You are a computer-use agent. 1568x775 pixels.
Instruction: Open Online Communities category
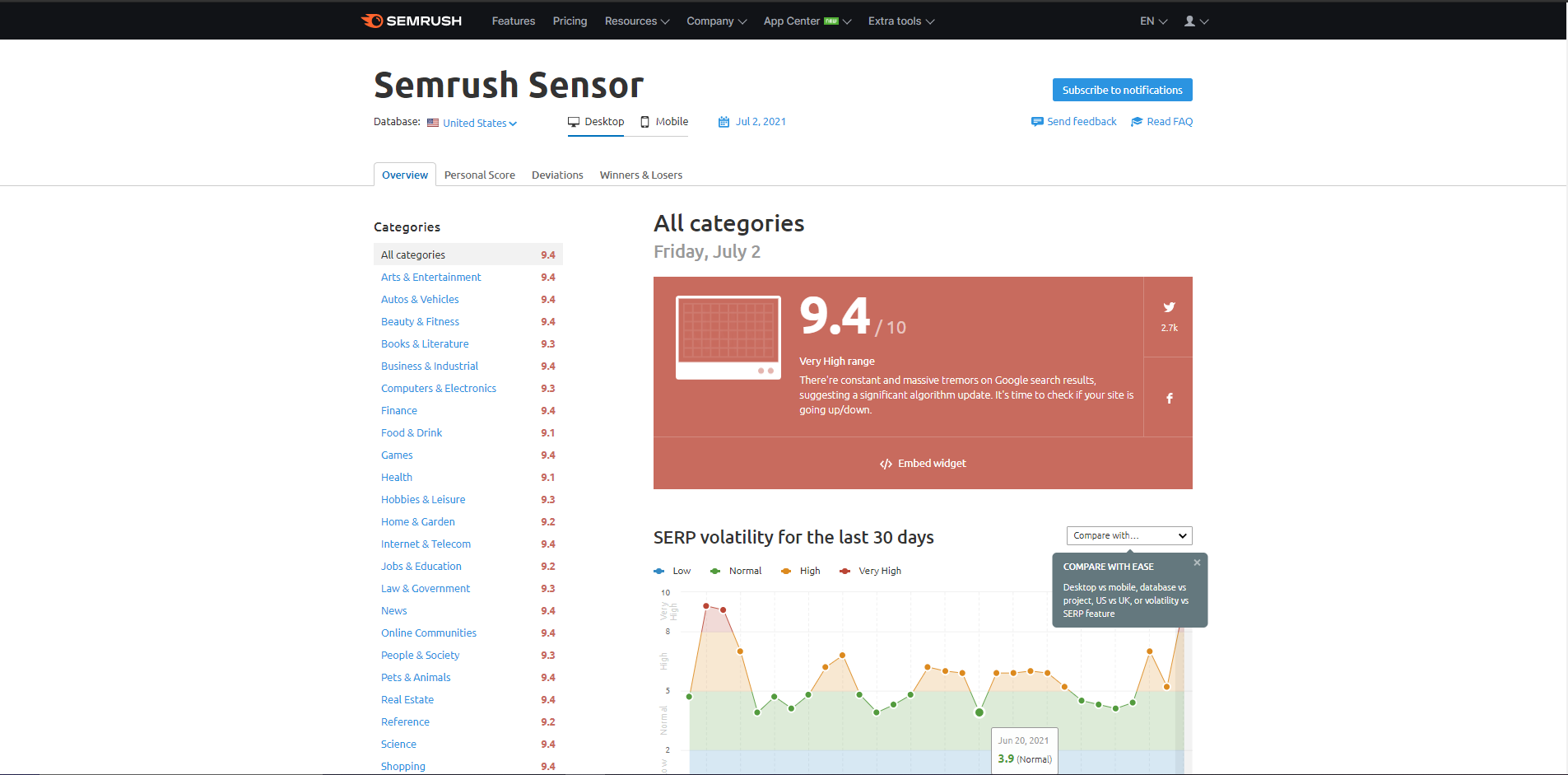(x=429, y=633)
